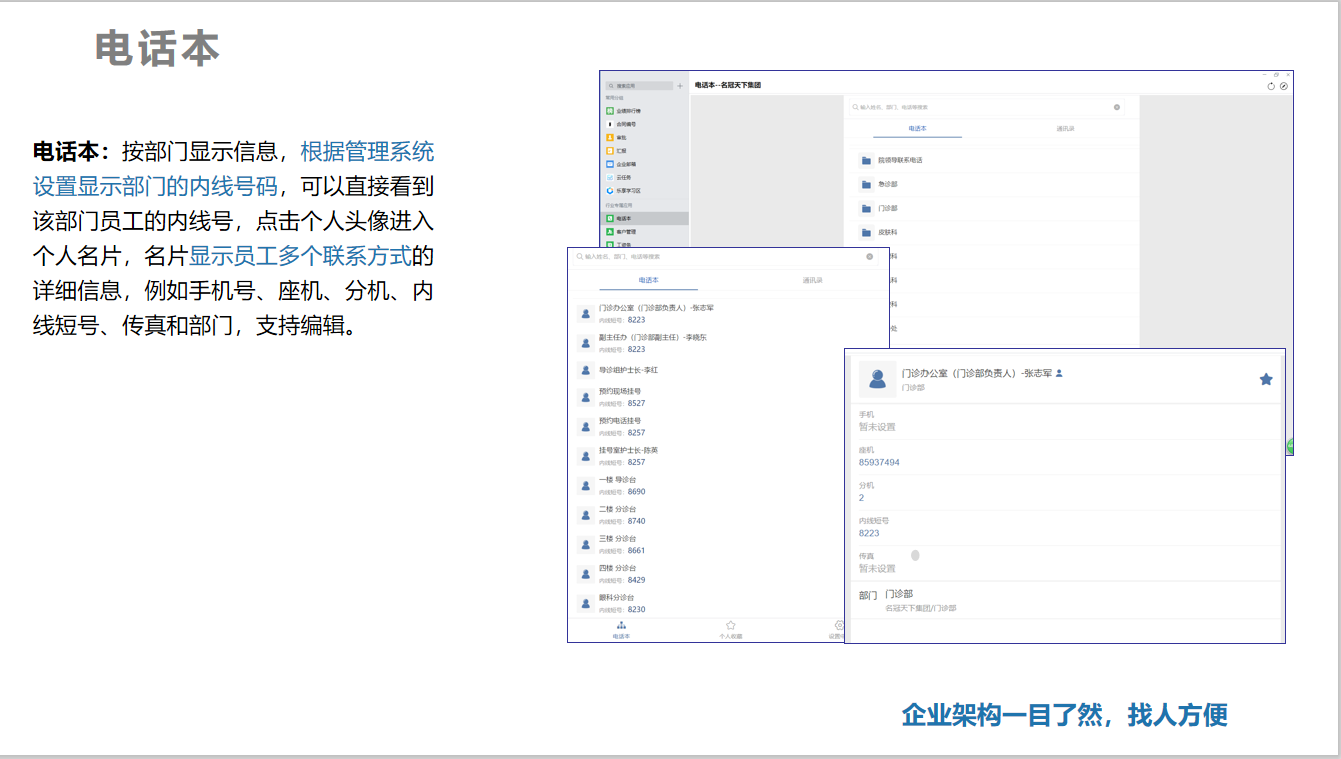
Task: Open the 院领导联系电话 folder icon
Action: pyautogui.click(x=866, y=160)
